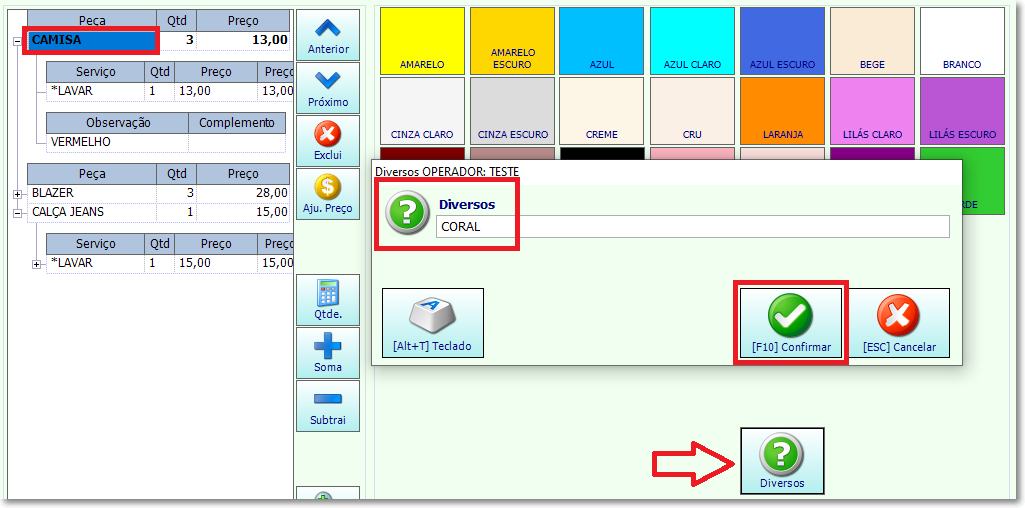
Task: Expand *LAVAR service under CALÇA JEANS
Action: click(37, 264)
